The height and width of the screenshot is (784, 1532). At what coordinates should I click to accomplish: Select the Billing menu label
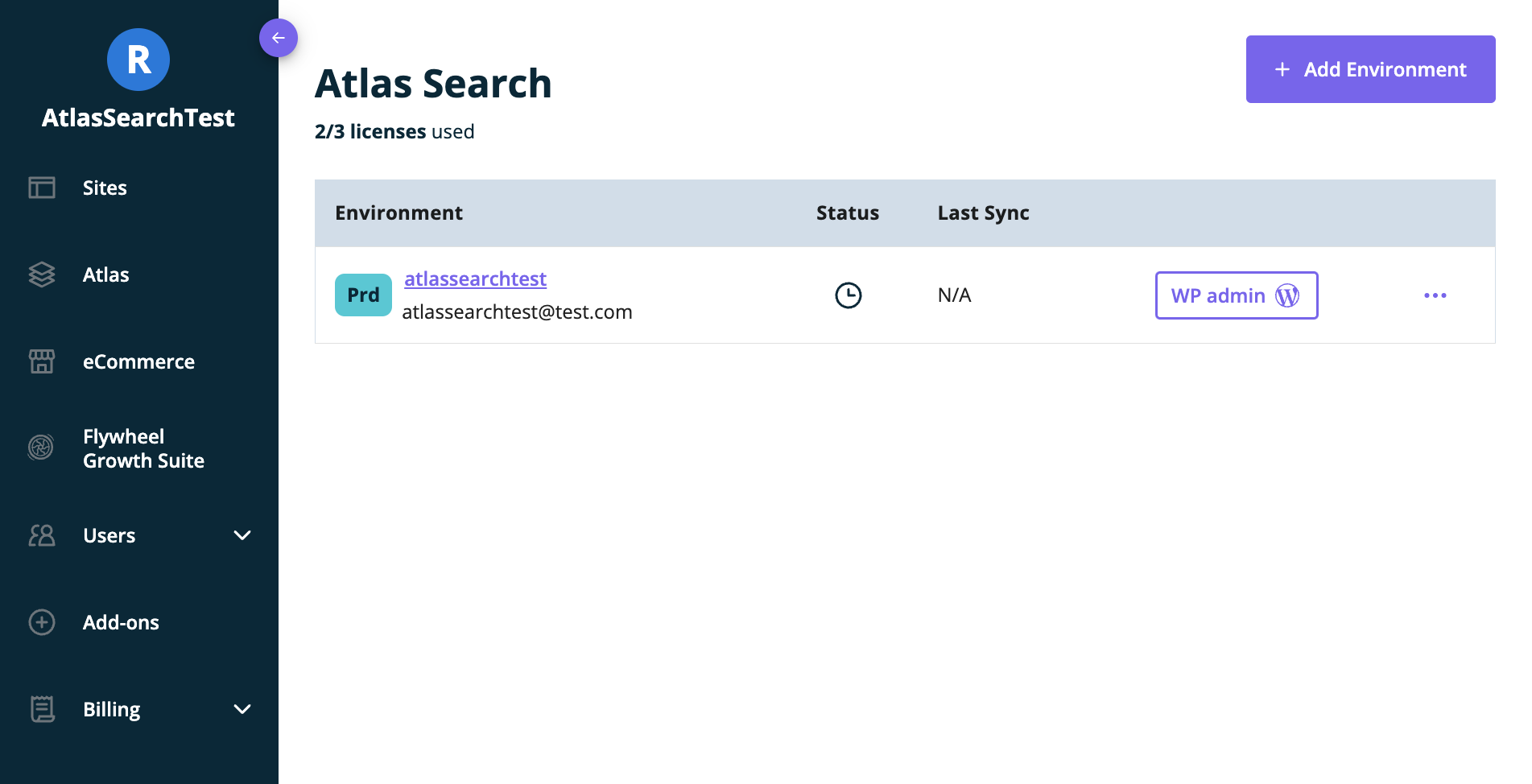(x=111, y=709)
